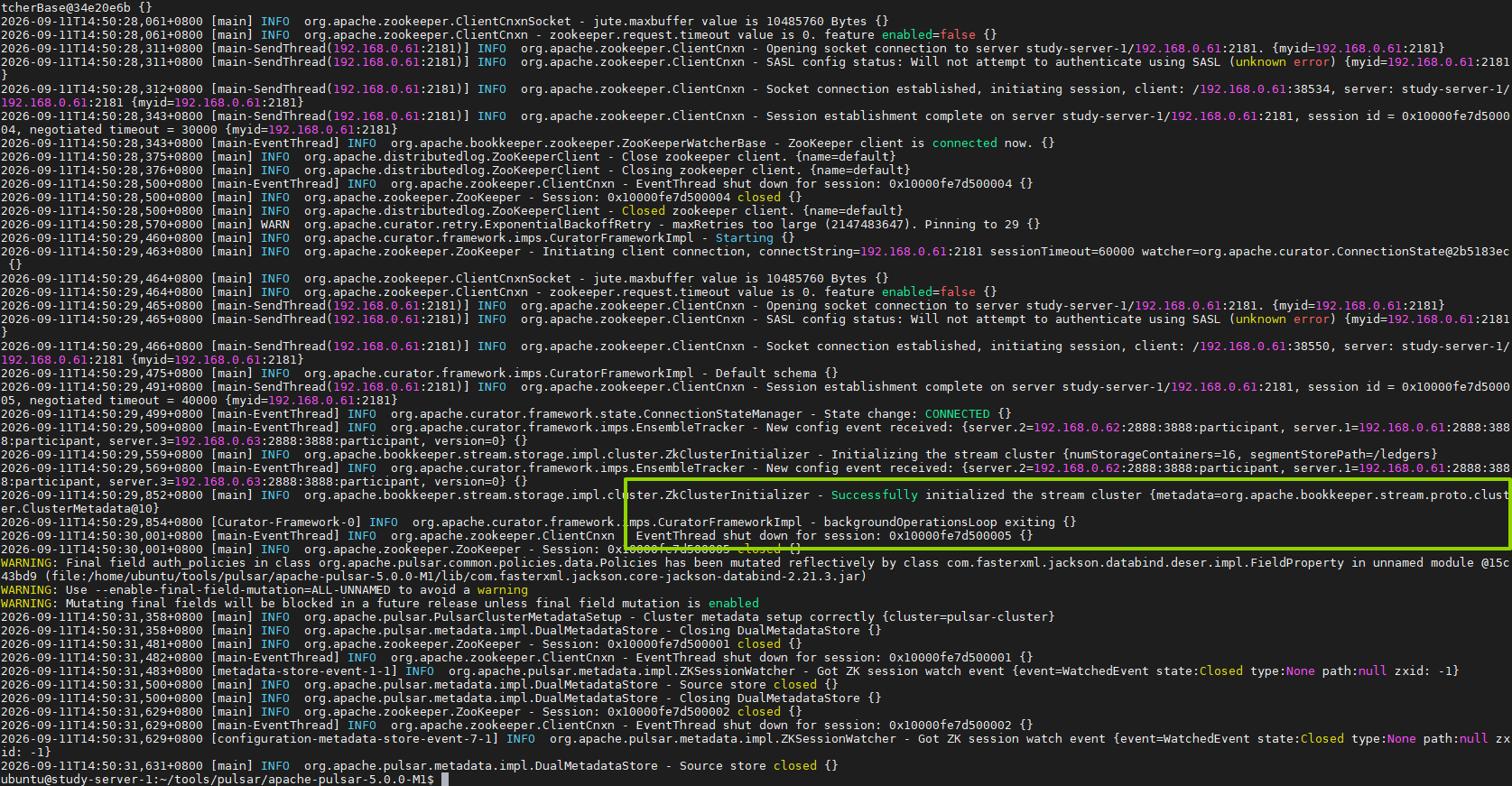Click "Session: 0x10000fe7d500004 closed" message
The width and height of the screenshot is (1512, 786).
tap(662, 198)
